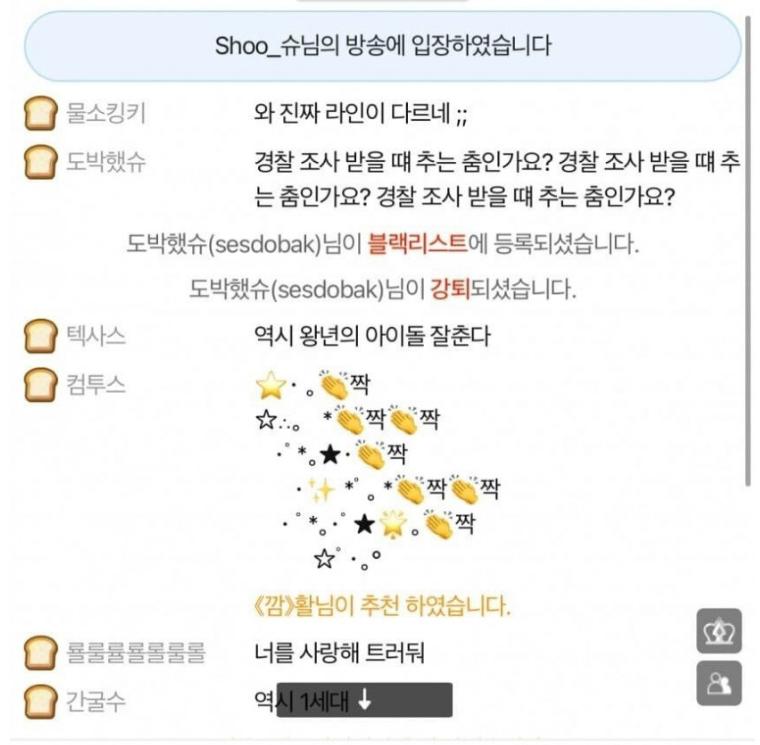Click the Shoo_슈 broadcast entry banner
Image resolution: width=760 pixels, height=745 pixels.
tap(383, 46)
